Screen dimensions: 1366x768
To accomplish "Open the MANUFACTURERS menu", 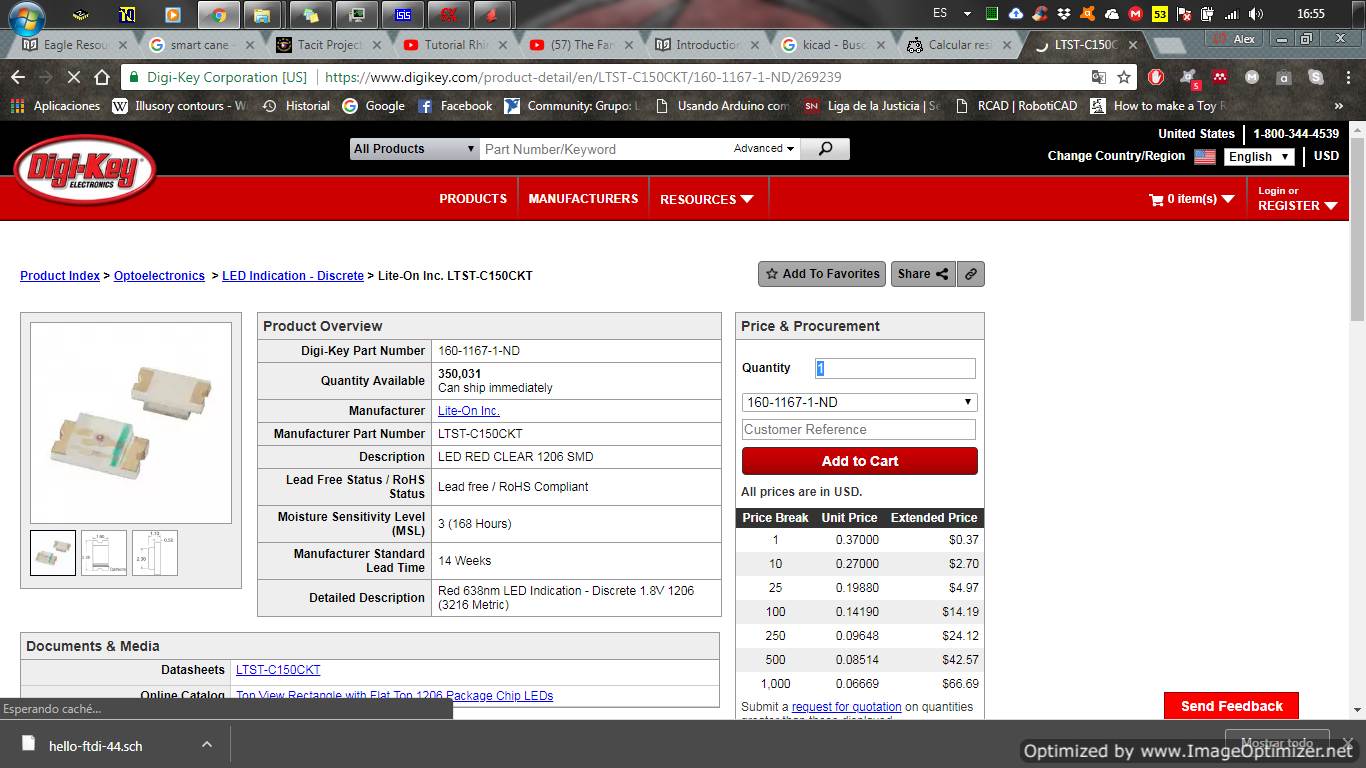I will tap(583, 199).
